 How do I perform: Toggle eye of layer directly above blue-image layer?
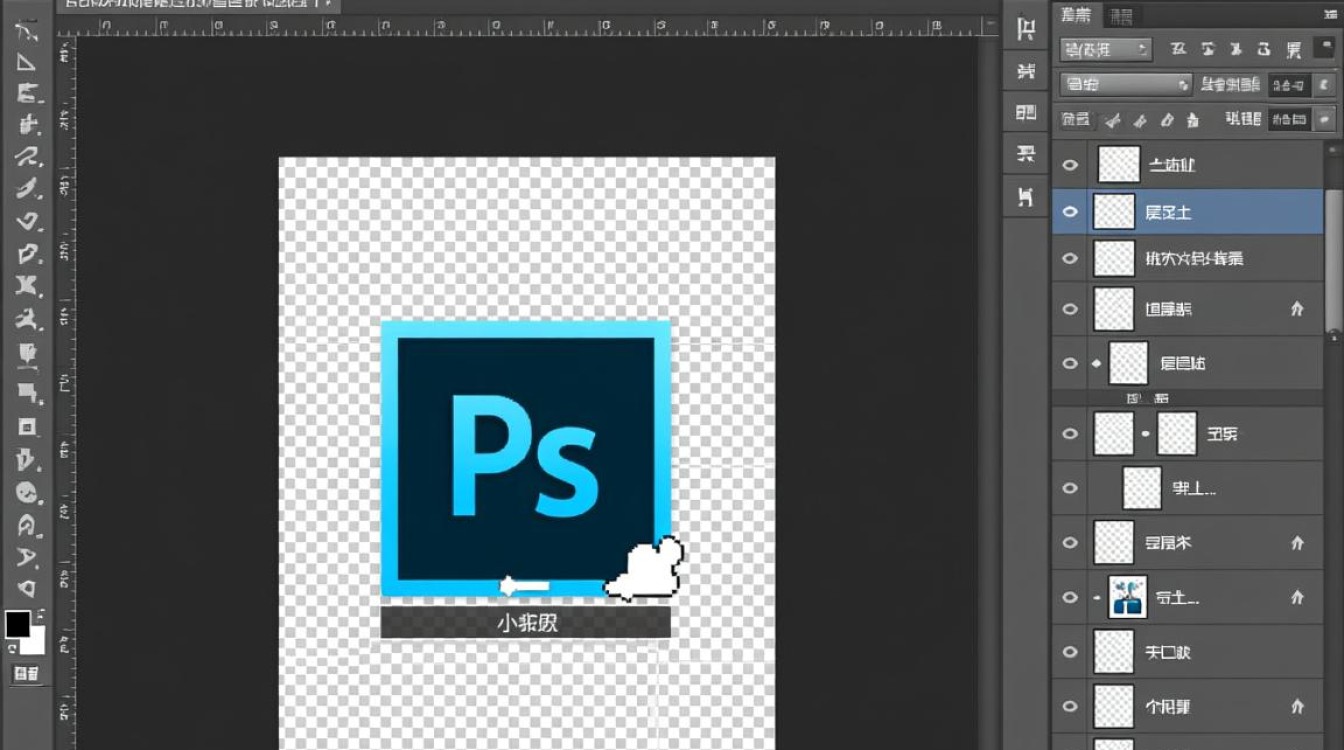[x=1070, y=543]
